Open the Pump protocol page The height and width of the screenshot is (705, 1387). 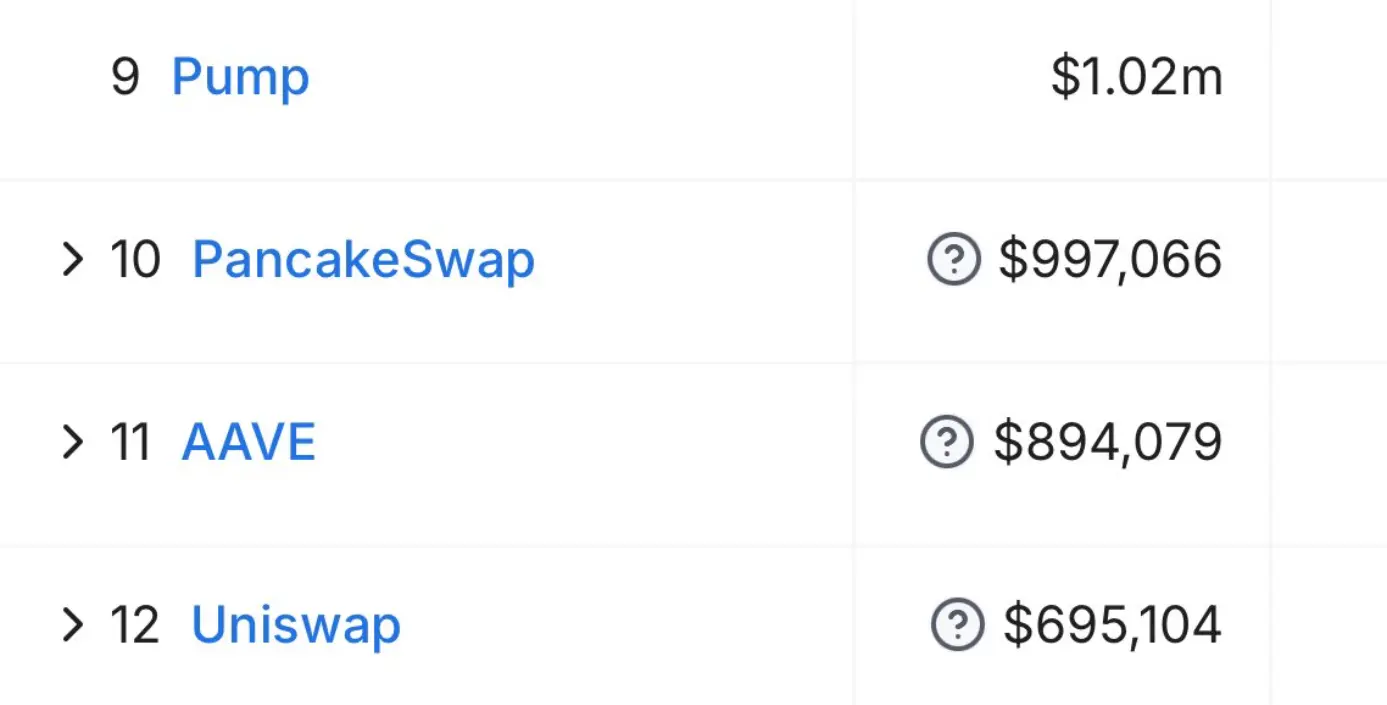coord(240,77)
